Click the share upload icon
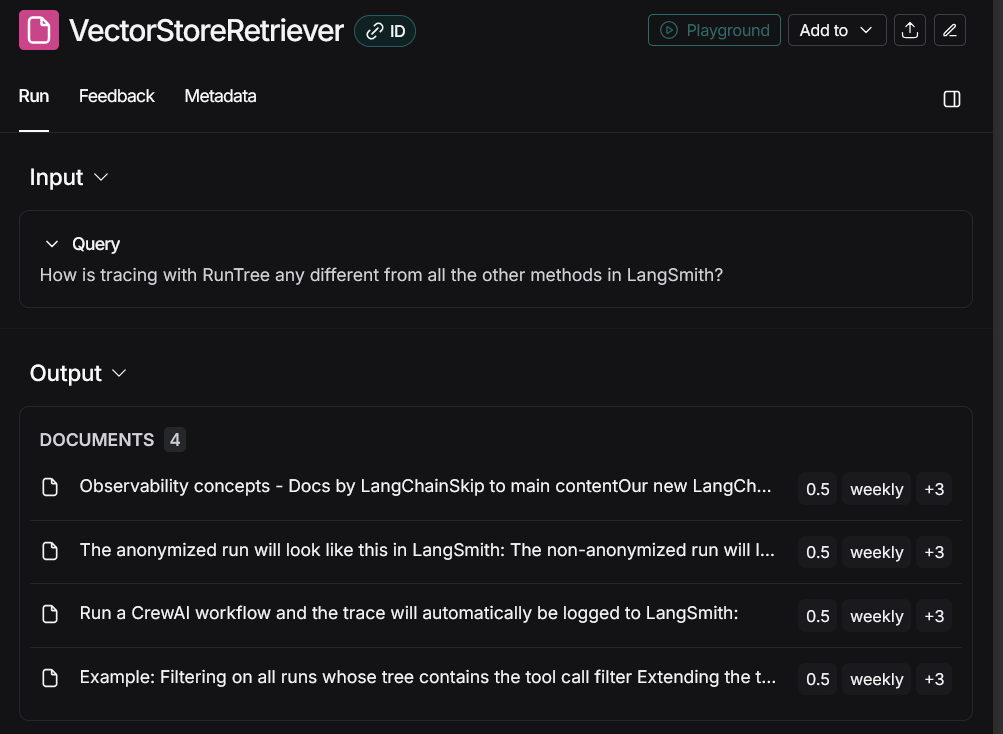1003x734 pixels. click(910, 30)
